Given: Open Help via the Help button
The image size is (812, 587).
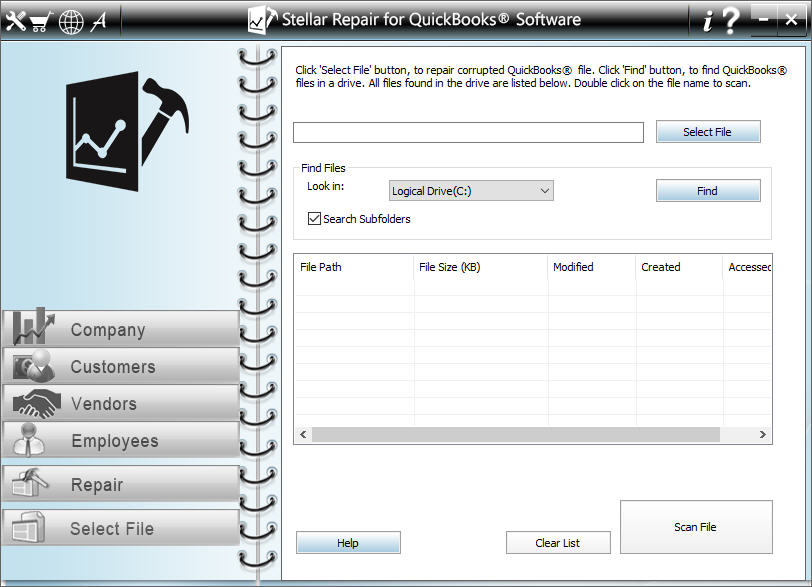Looking at the screenshot, I should click(347, 542).
